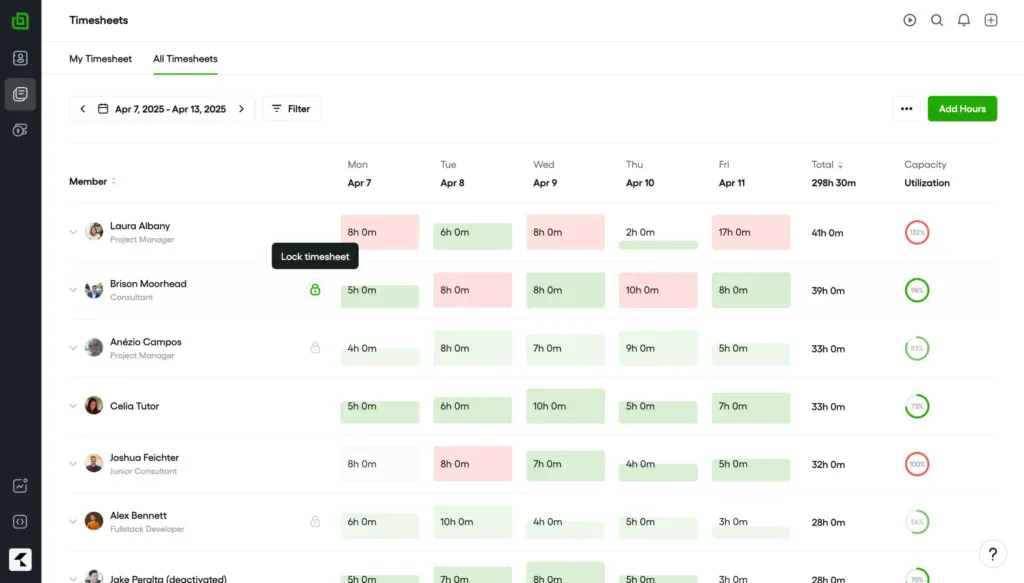This screenshot has width=1024, height=583.
Task: Open the contacts icon in the sidebar
Action: coord(20,58)
